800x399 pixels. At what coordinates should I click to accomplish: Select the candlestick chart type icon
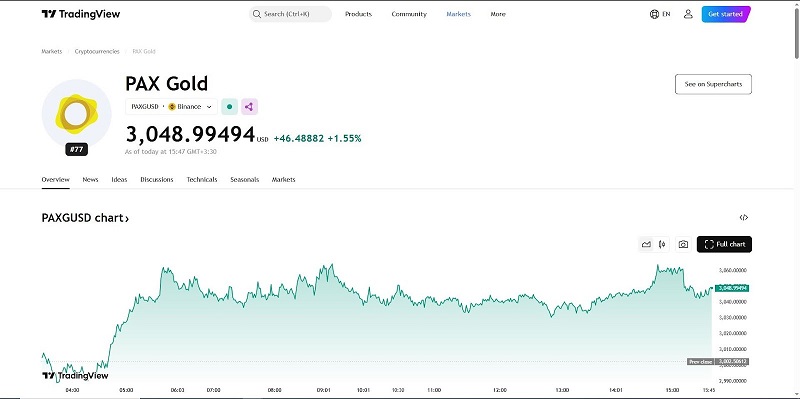click(x=662, y=244)
